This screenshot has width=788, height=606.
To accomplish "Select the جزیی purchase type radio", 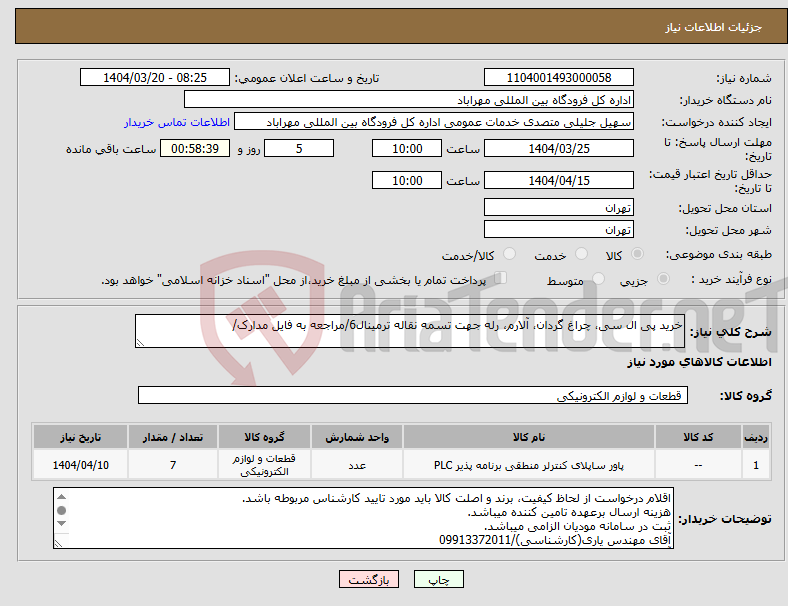I will [x=663, y=279].
